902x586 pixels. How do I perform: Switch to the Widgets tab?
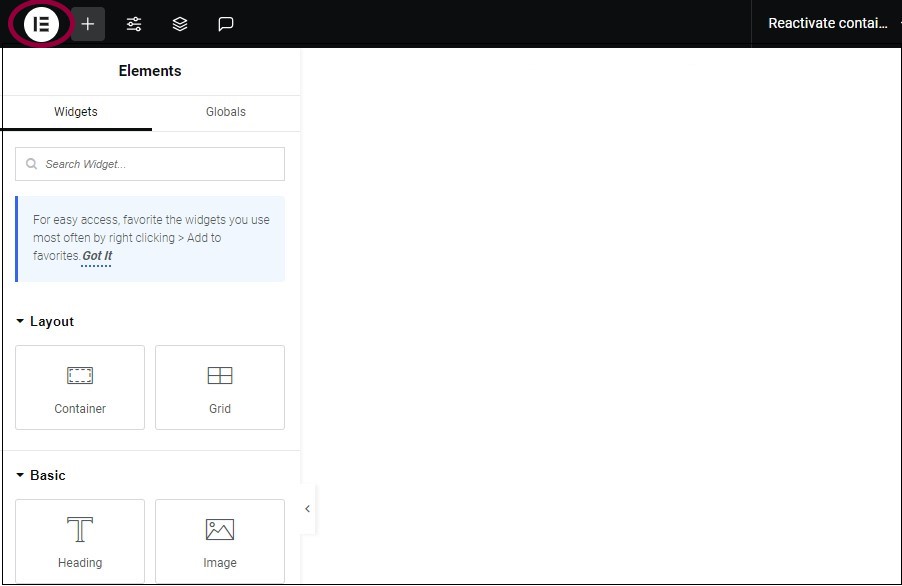(76, 112)
